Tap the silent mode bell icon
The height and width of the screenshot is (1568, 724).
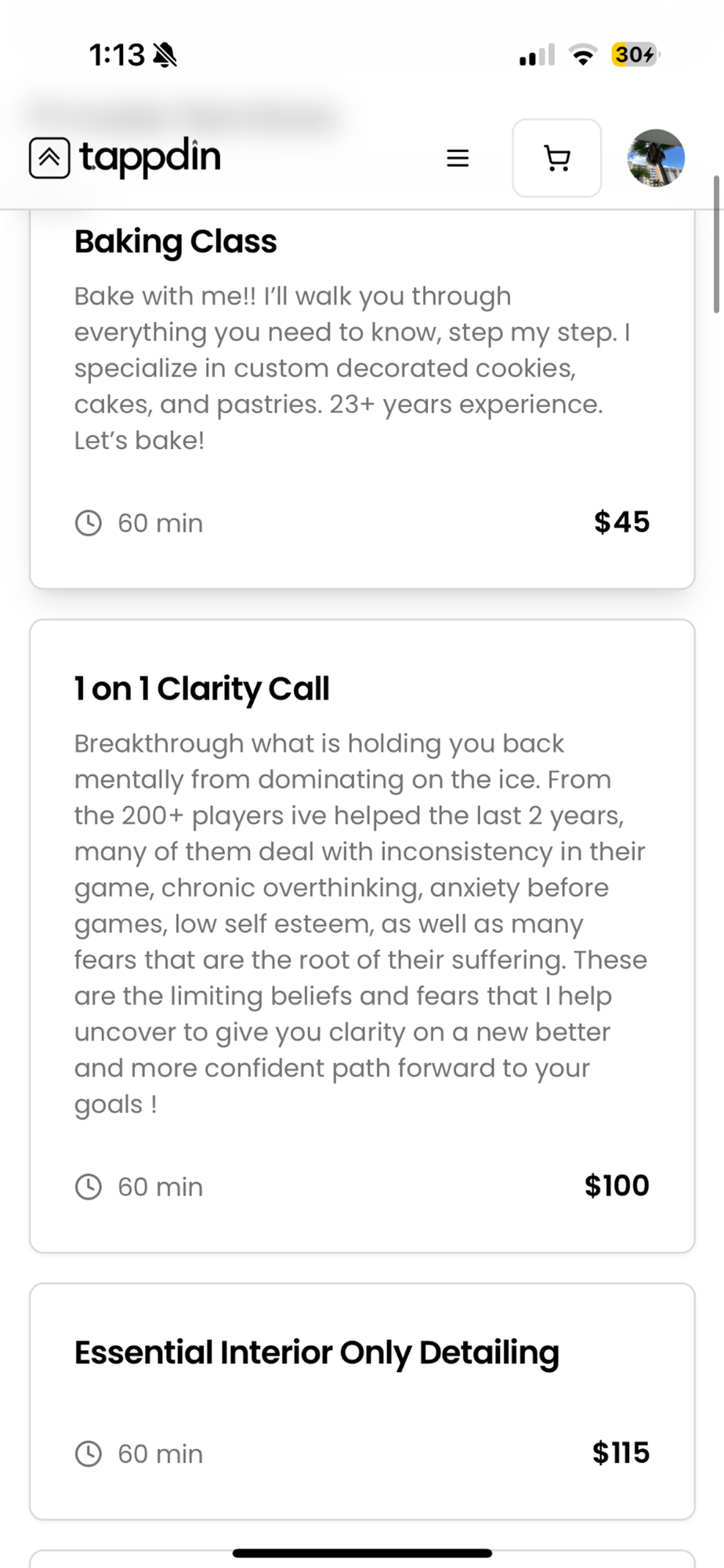[165, 55]
